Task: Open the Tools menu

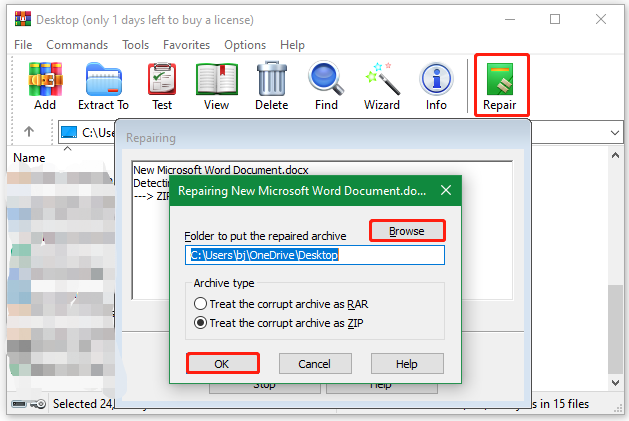Action: [x=136, y=45]
